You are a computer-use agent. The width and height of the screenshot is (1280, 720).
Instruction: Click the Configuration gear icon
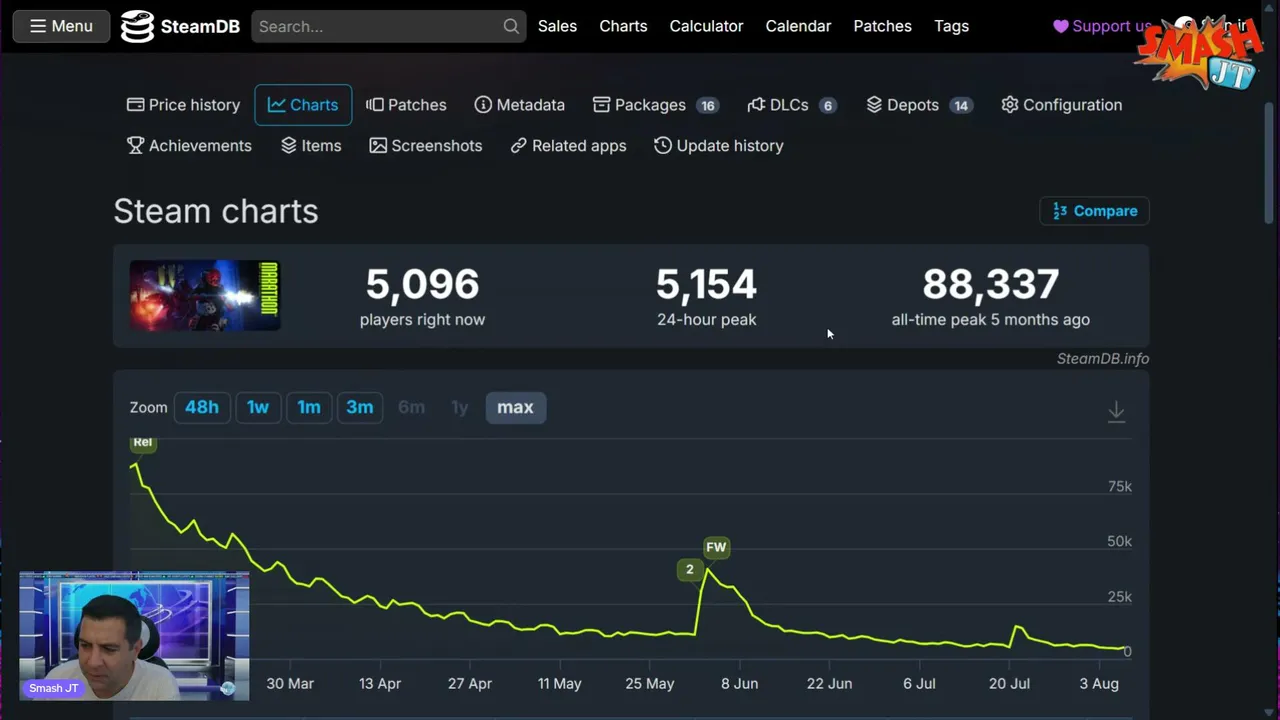[1009, 105]
